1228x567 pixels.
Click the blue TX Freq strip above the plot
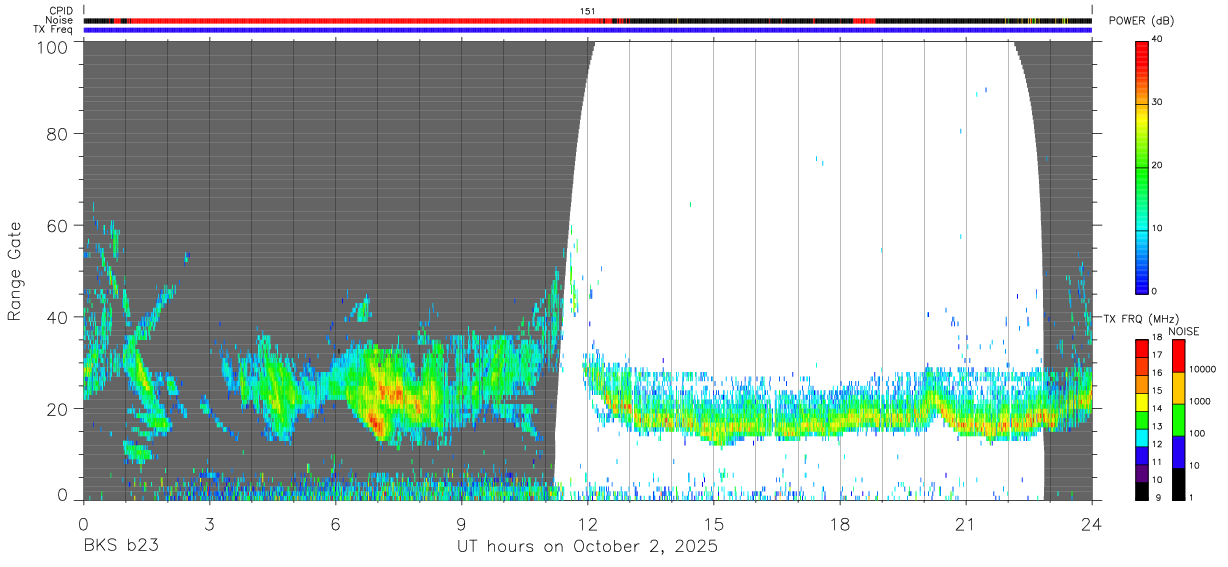pos(587,29)
